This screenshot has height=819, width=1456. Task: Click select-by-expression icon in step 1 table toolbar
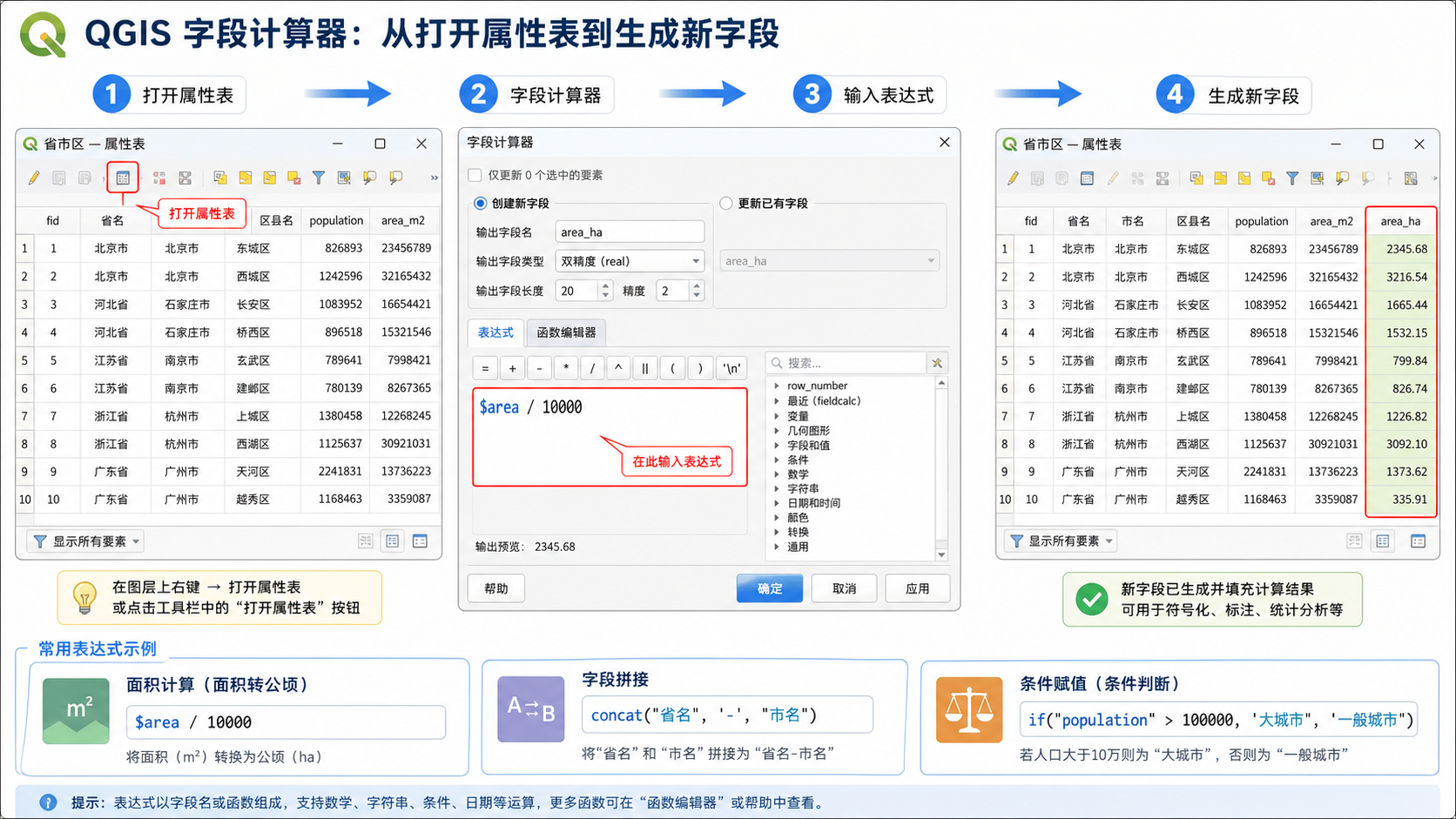coord(220,178)
